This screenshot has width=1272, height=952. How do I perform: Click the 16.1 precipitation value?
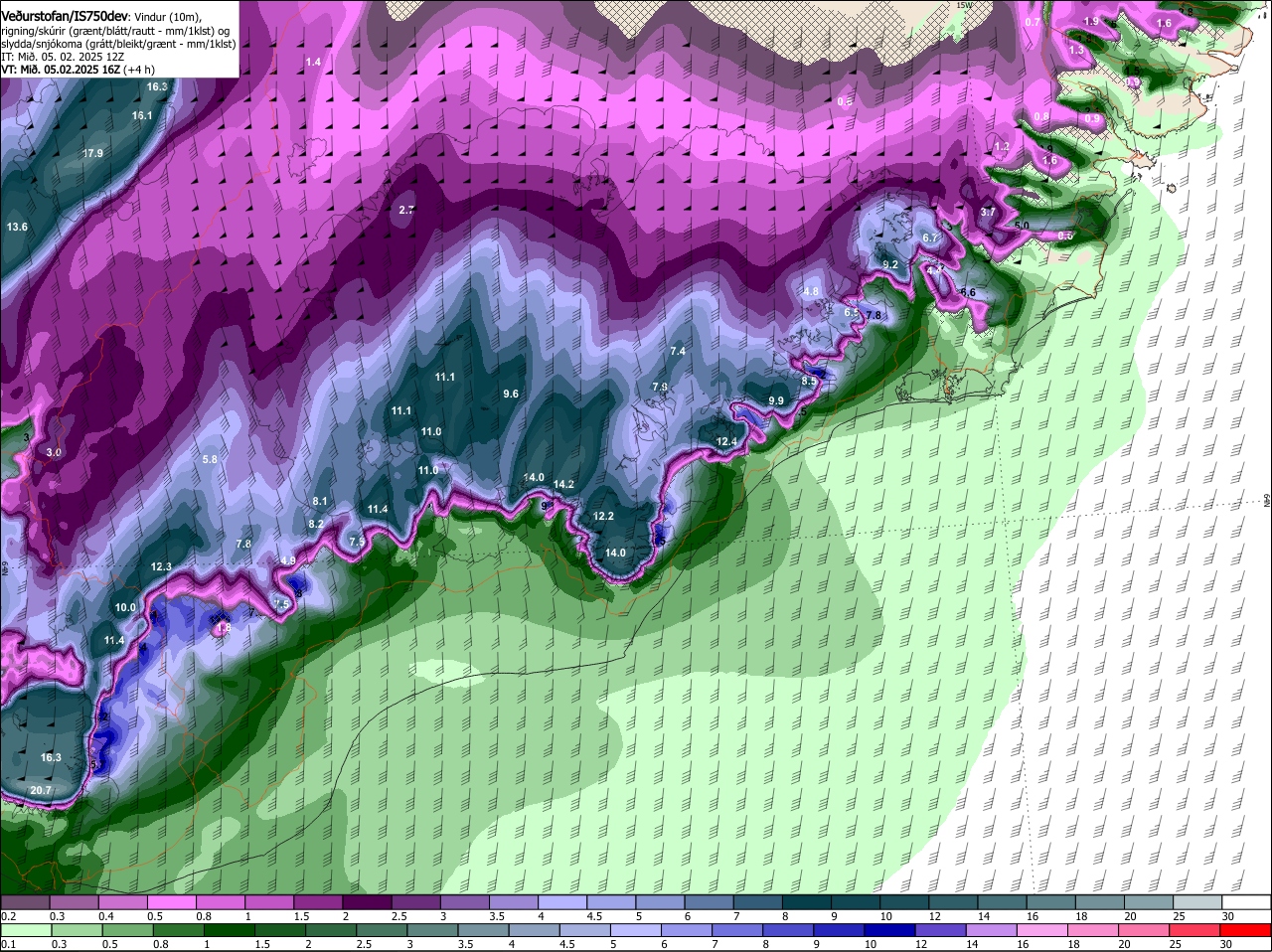point(142,115)
